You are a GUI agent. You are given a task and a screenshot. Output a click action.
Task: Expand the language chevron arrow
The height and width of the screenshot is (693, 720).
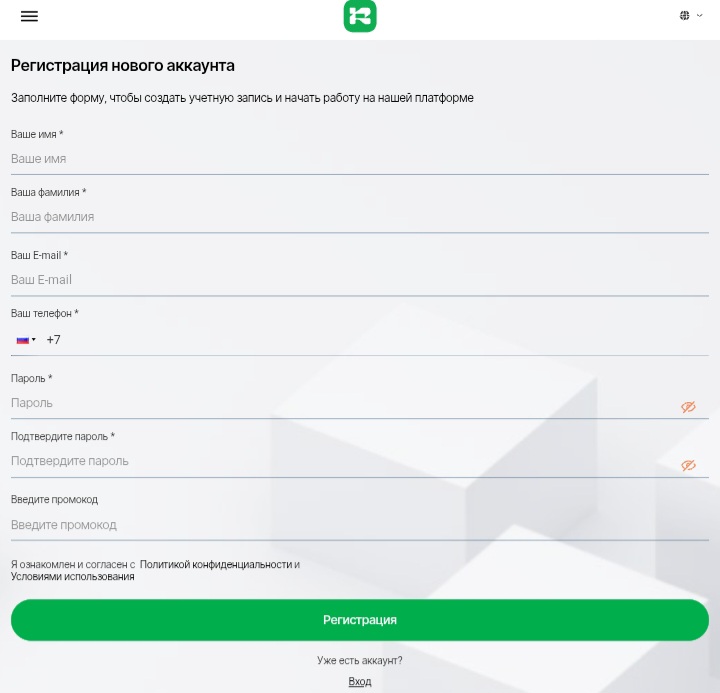point(699,16)
